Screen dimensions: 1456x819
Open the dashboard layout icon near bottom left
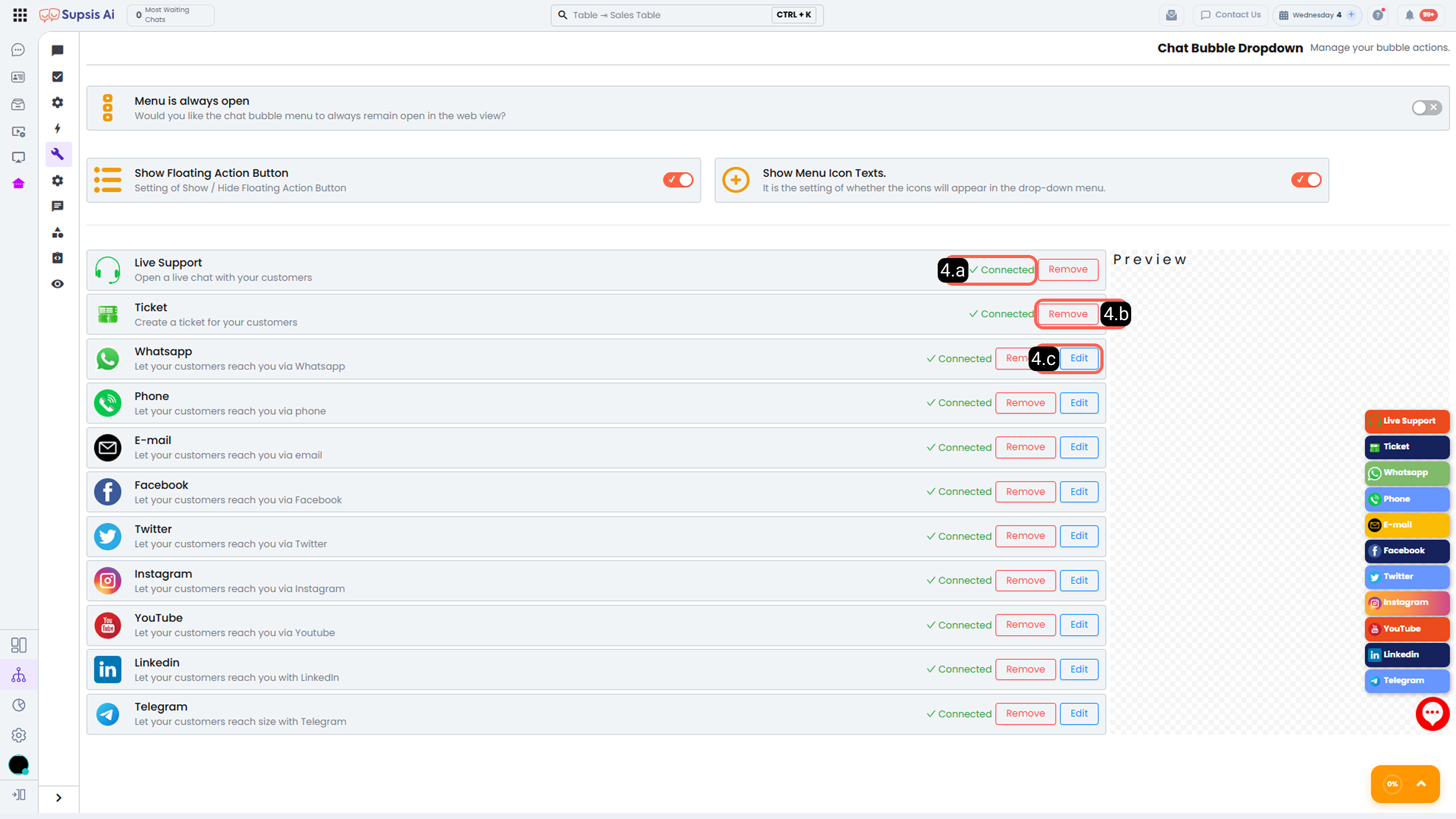click(x=18, y=645)
